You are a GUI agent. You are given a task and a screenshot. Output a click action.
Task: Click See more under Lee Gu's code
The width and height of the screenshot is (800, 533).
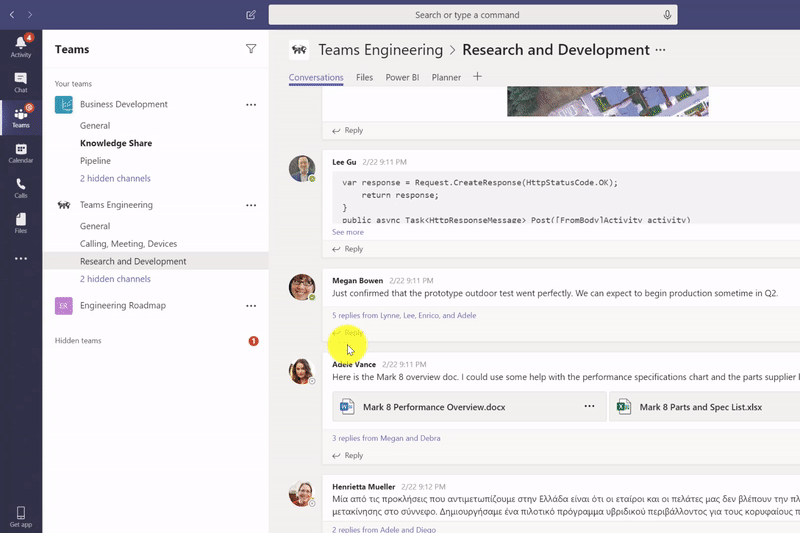click(348, 232)
